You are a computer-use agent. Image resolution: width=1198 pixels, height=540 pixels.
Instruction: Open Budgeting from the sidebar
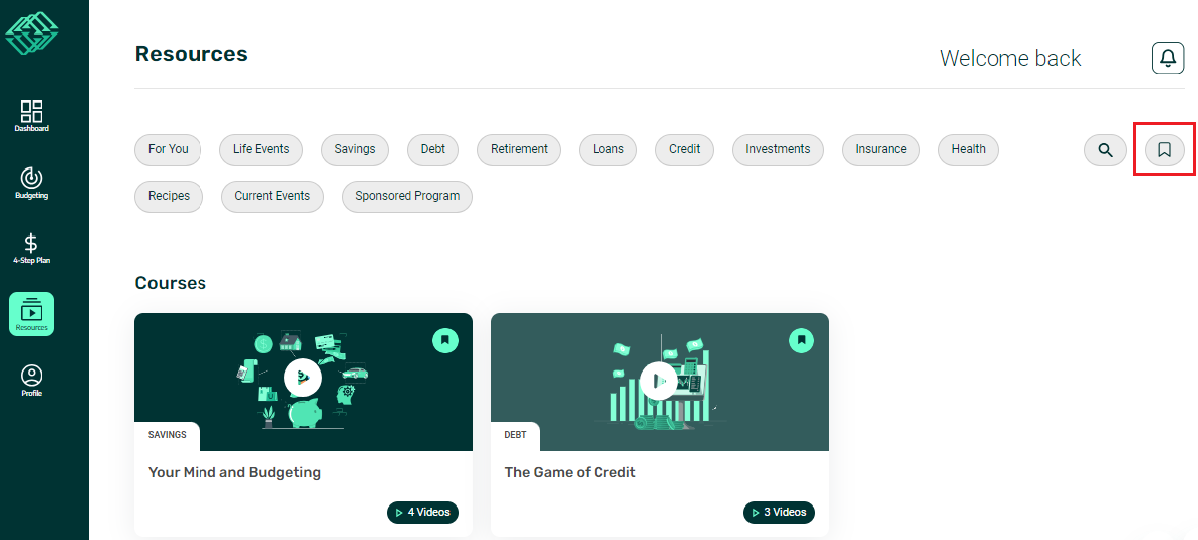click(x=31, y=182)
